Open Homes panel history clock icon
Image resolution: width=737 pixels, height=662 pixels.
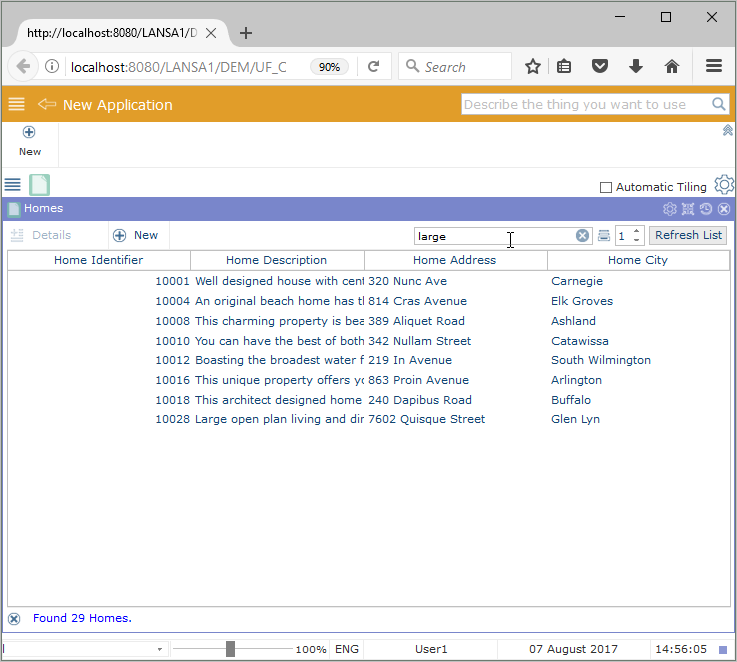(706, 209)
